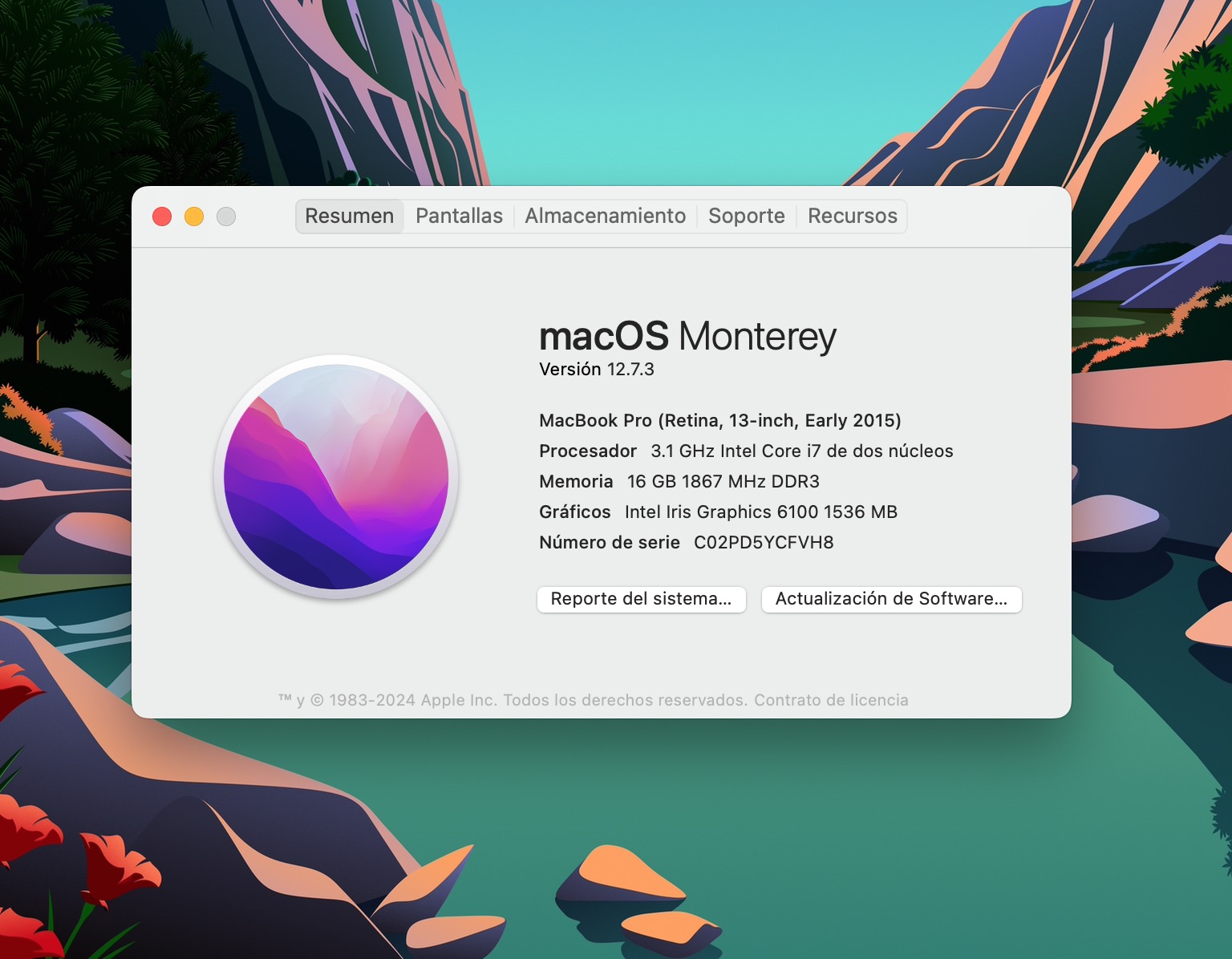Click the Gráficos Intel Iris info line
The image size is (1232, 959).
(718, 512)
